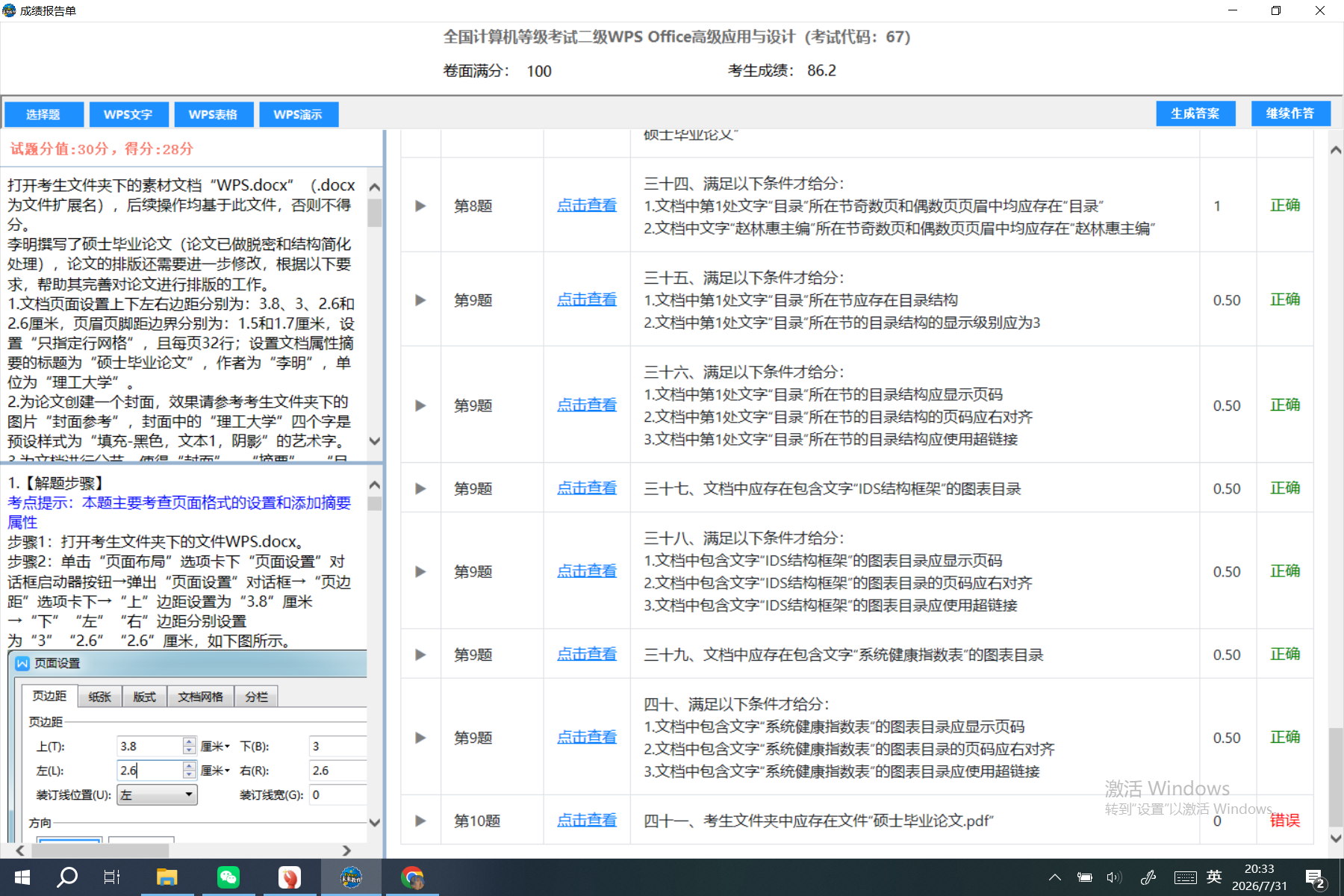The image size is (1344, 896).
Task: Open Task View on the taskbar
Action: pos(112,877)
